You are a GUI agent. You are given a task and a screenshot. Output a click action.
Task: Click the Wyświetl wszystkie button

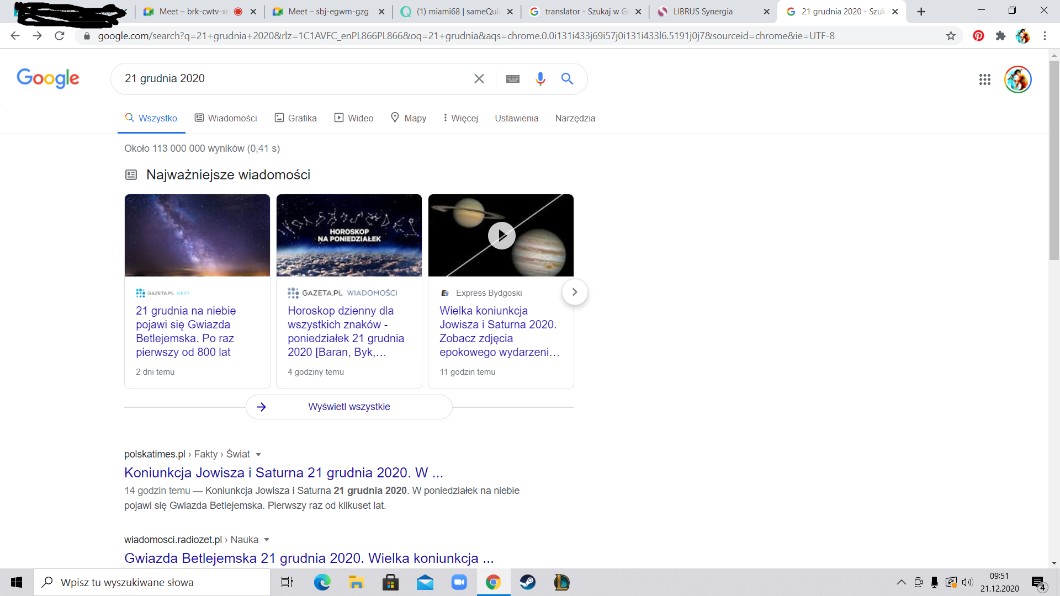[349, 407]
